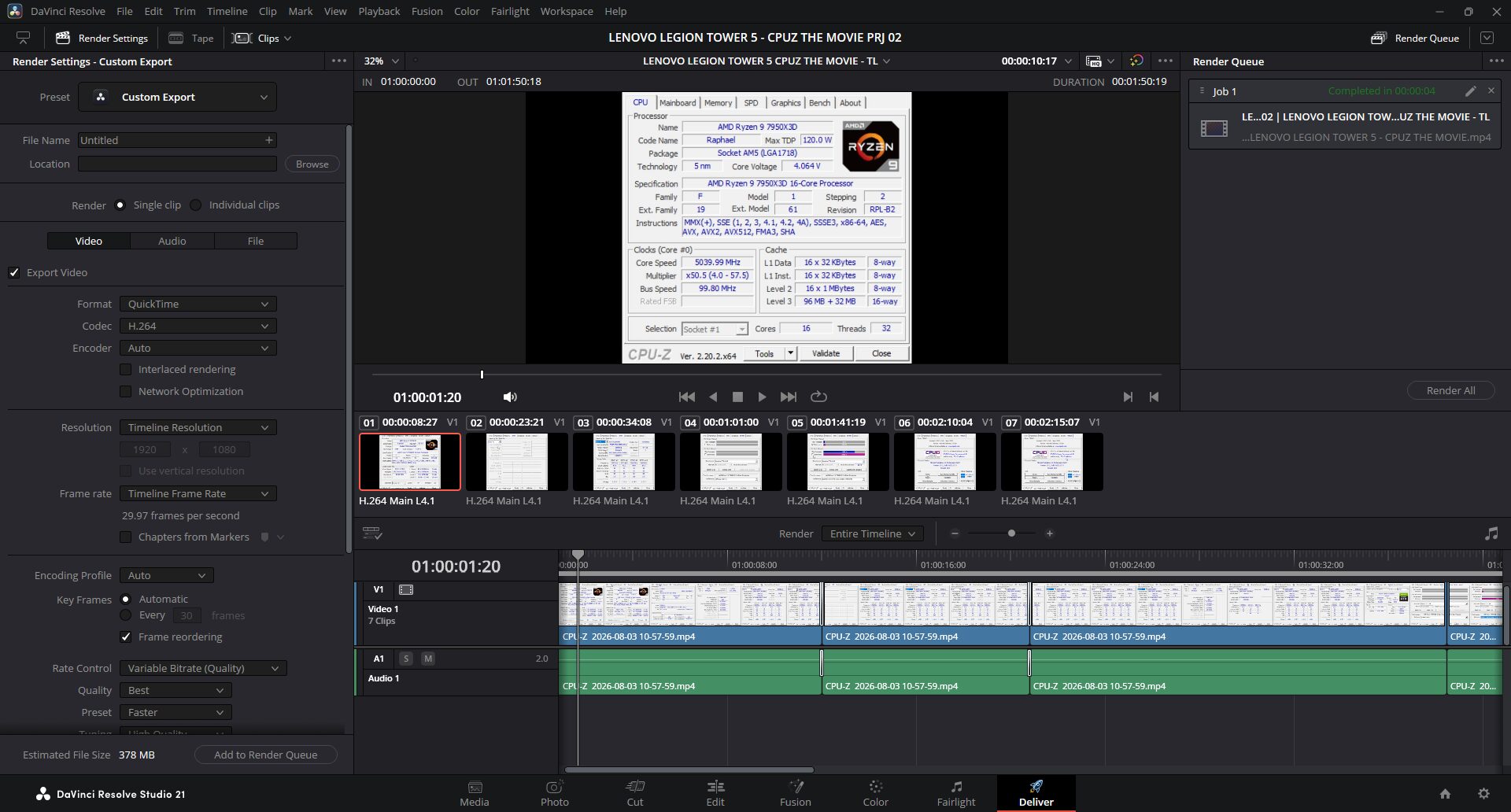Open the Frame rate dropdown

click(x=198, y=493)
